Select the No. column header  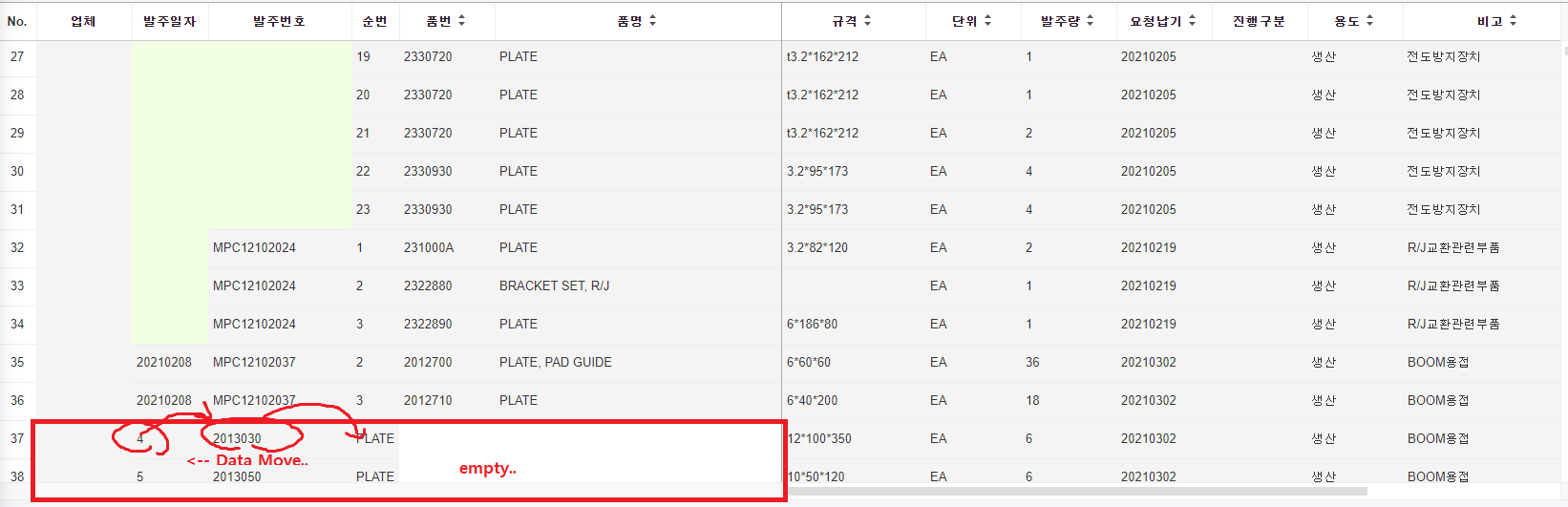pos(17,21)
